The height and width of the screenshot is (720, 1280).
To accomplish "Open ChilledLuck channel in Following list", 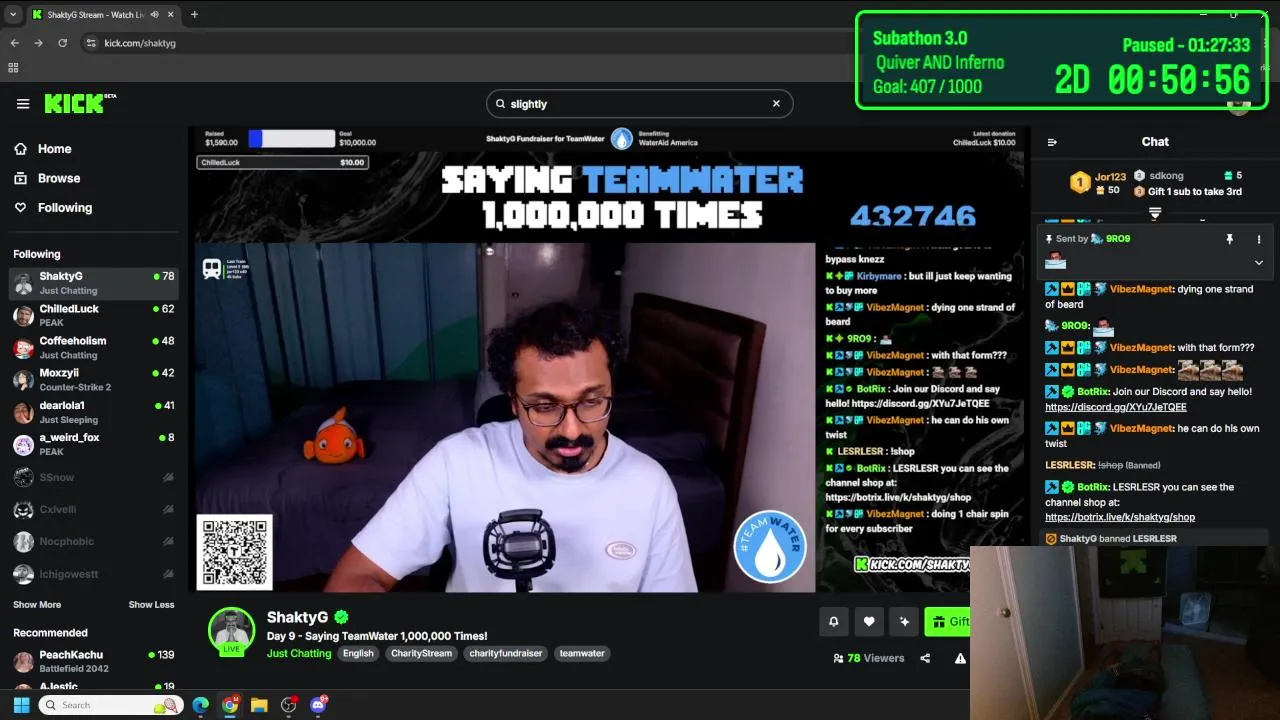I will point(94,315).
